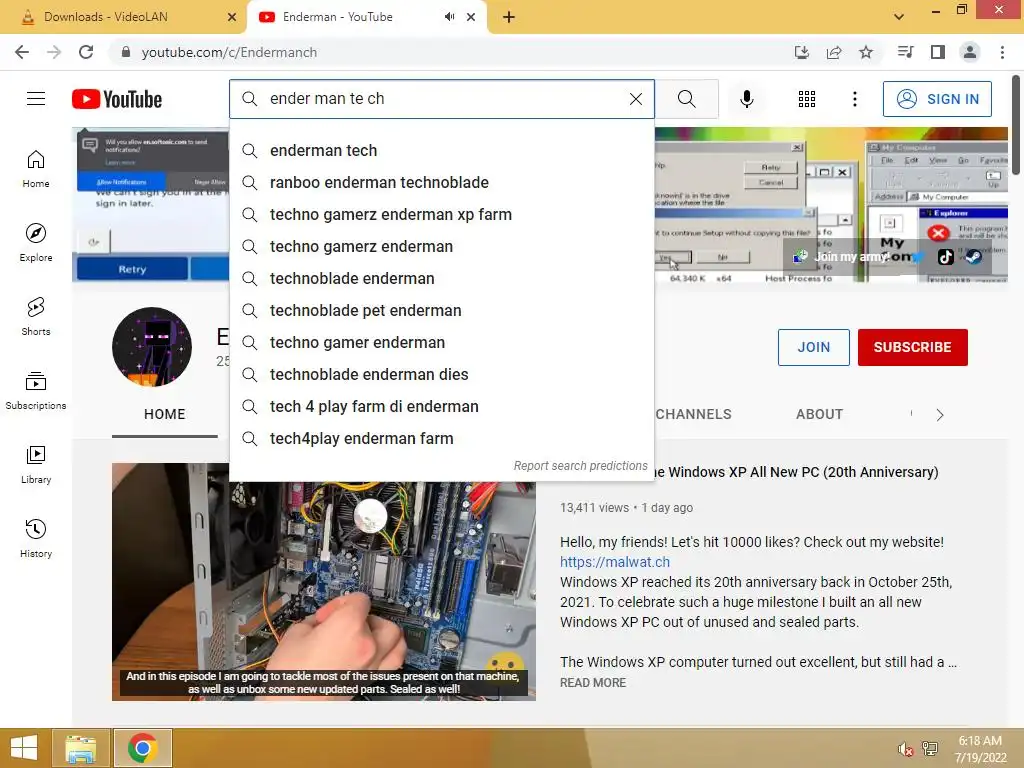Switch to the Downloads - VideoLAN tab
Viewport: 1024px width, 768px height.
pos(123,17)
